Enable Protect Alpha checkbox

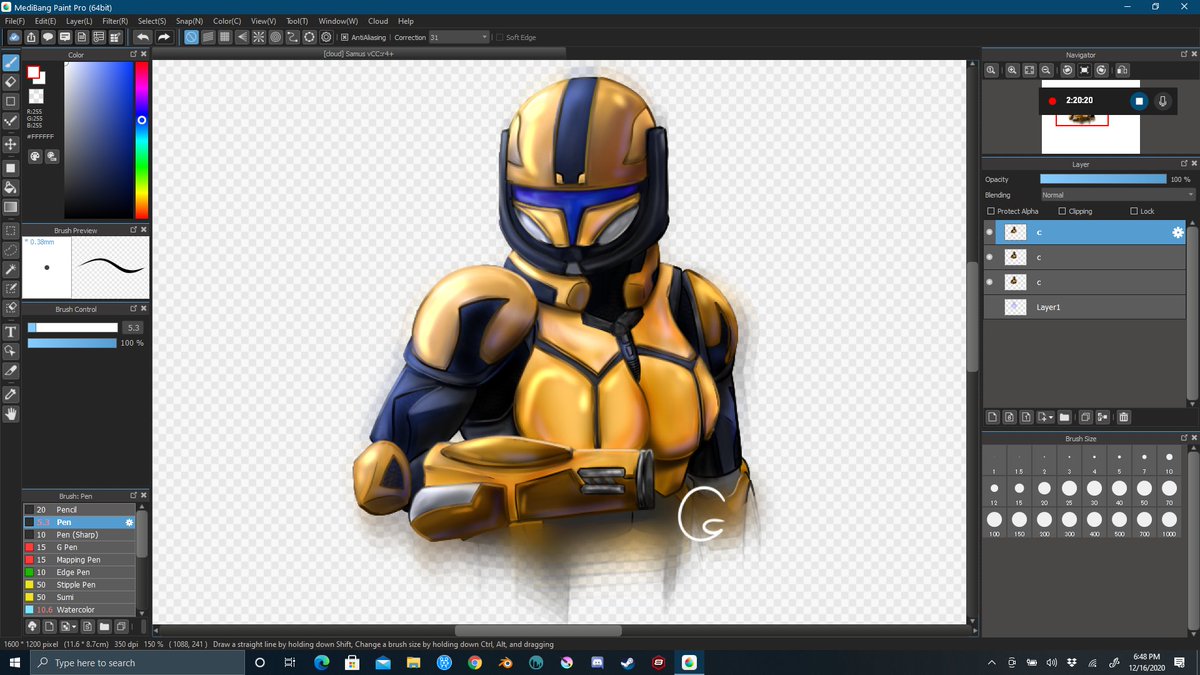[991, 211]
